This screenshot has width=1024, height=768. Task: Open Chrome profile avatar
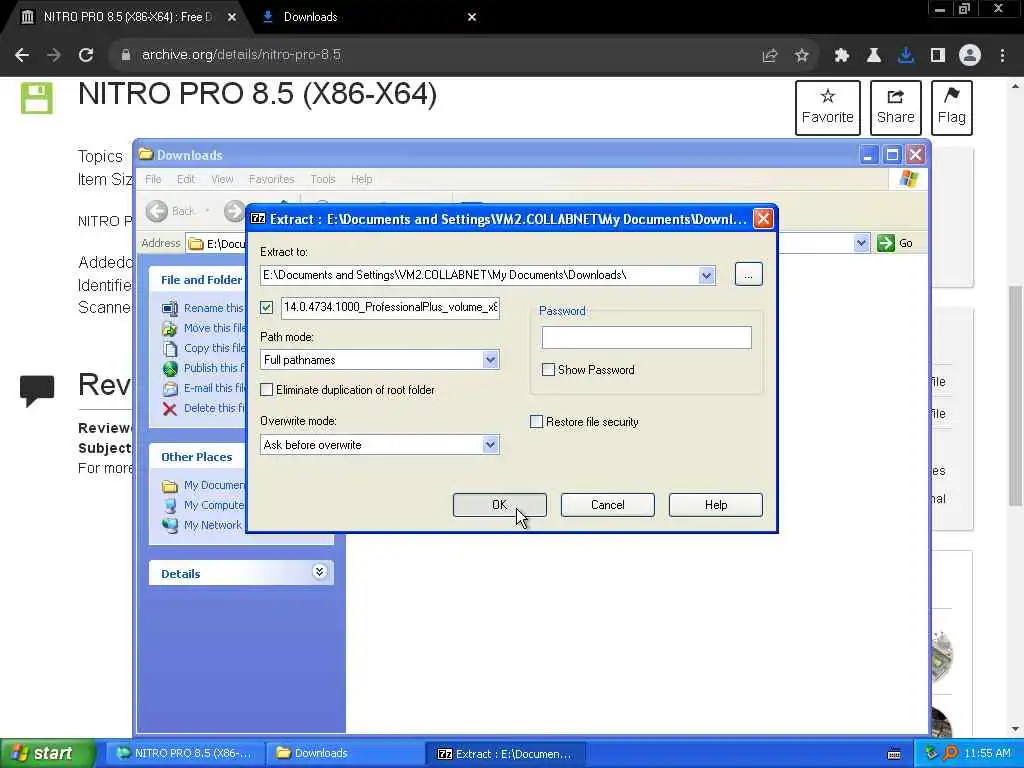coord(970,56)
